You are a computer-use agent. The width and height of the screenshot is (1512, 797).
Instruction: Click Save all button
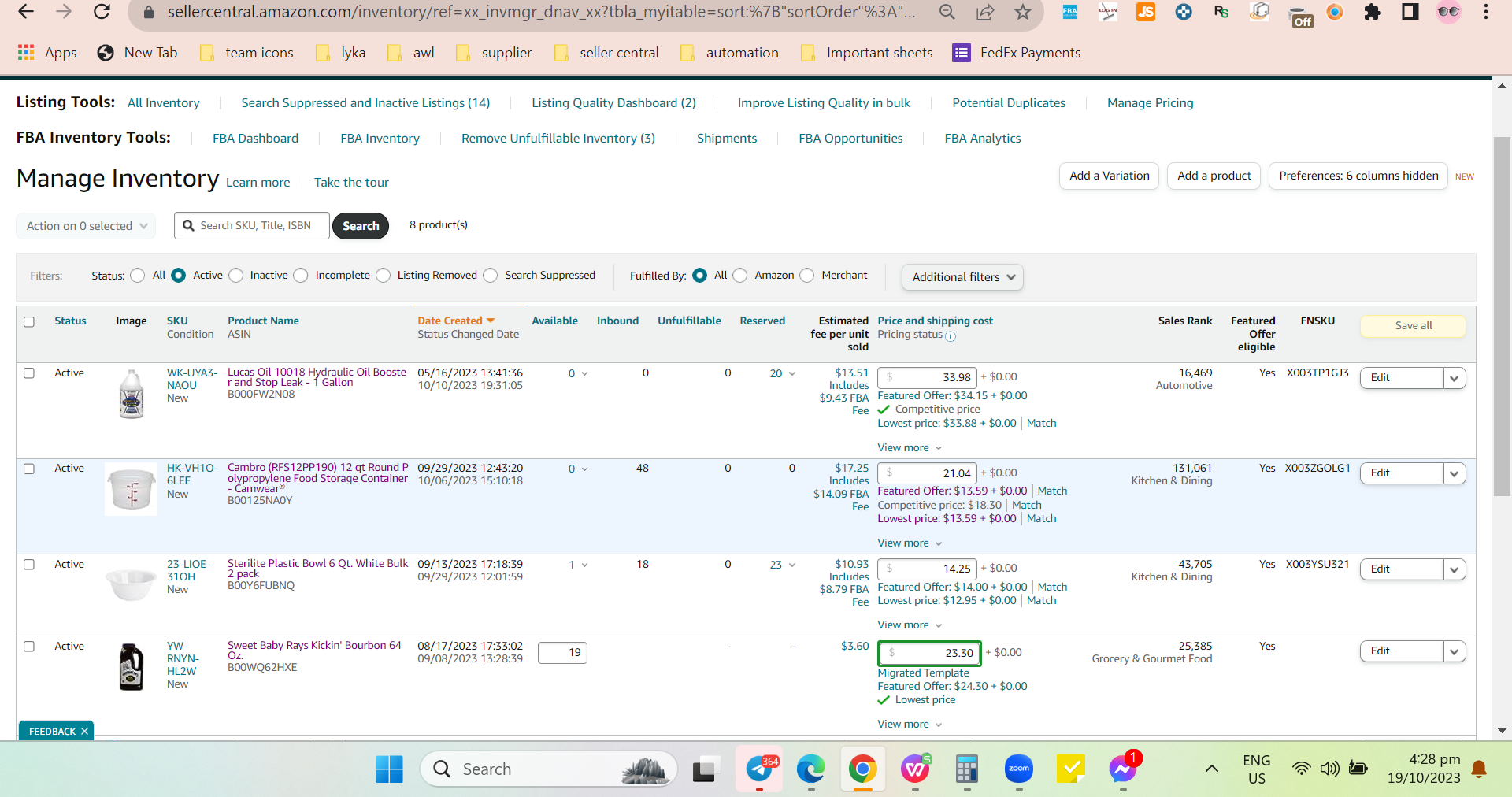[1413, 326]
